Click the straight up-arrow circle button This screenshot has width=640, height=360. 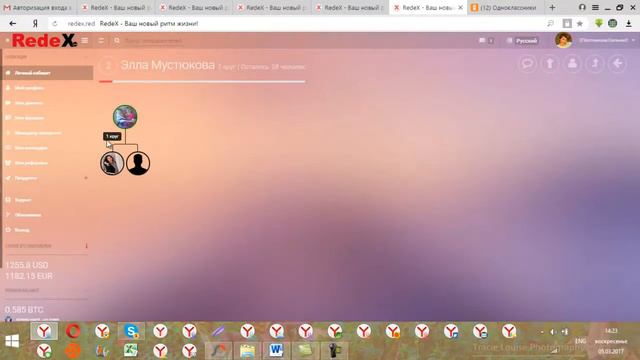click(550, 64)
